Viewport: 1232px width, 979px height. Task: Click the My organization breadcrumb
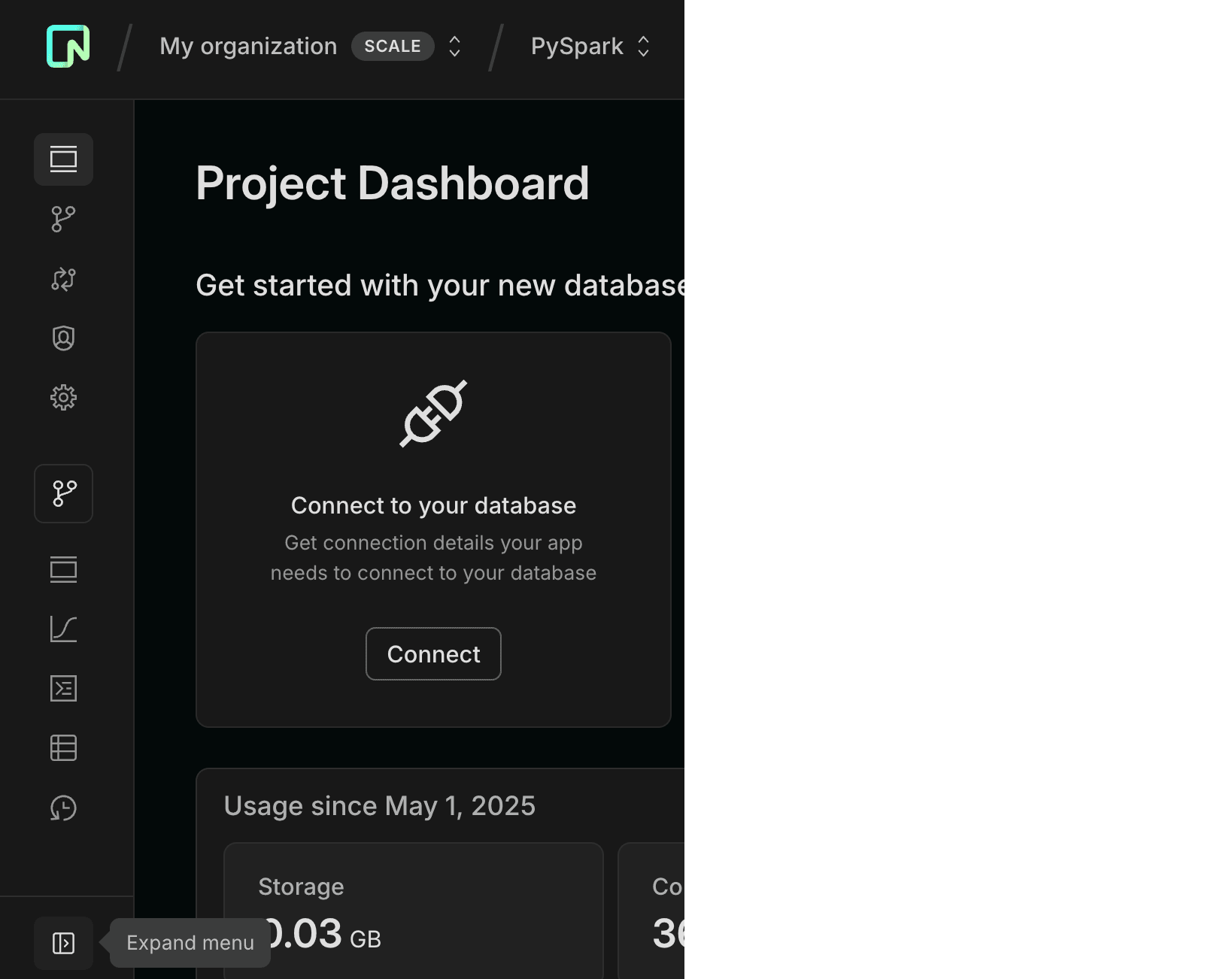[247, 46]
